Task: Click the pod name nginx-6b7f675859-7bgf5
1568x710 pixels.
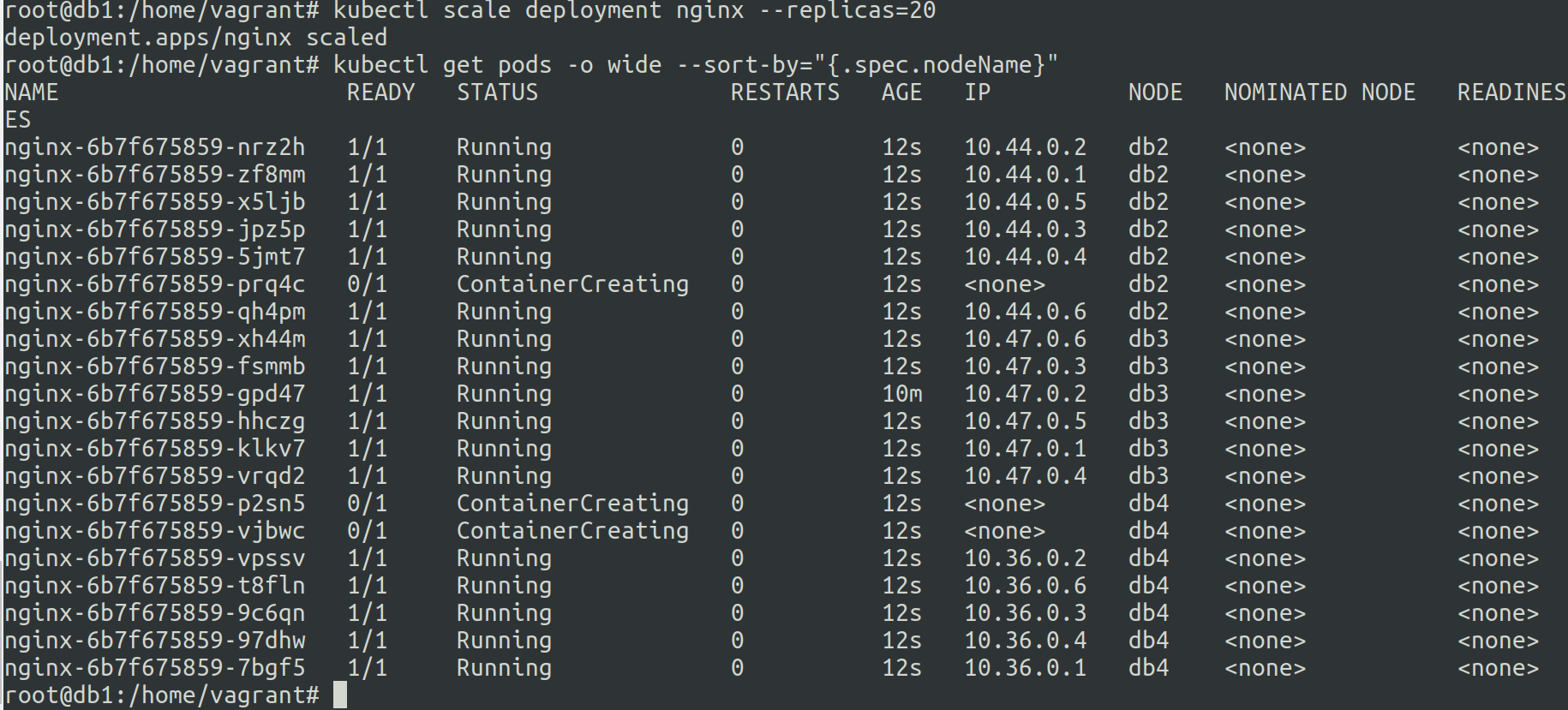Action: click(154, 668)
